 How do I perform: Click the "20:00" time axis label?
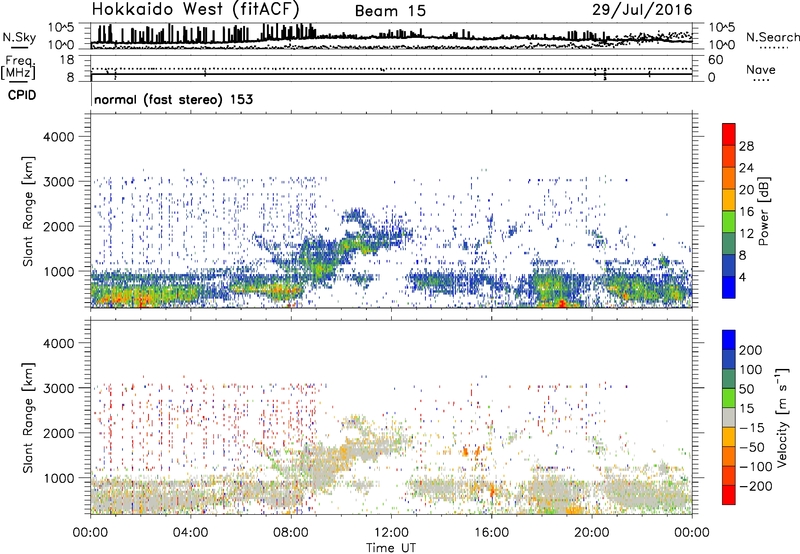coord(592,533)
